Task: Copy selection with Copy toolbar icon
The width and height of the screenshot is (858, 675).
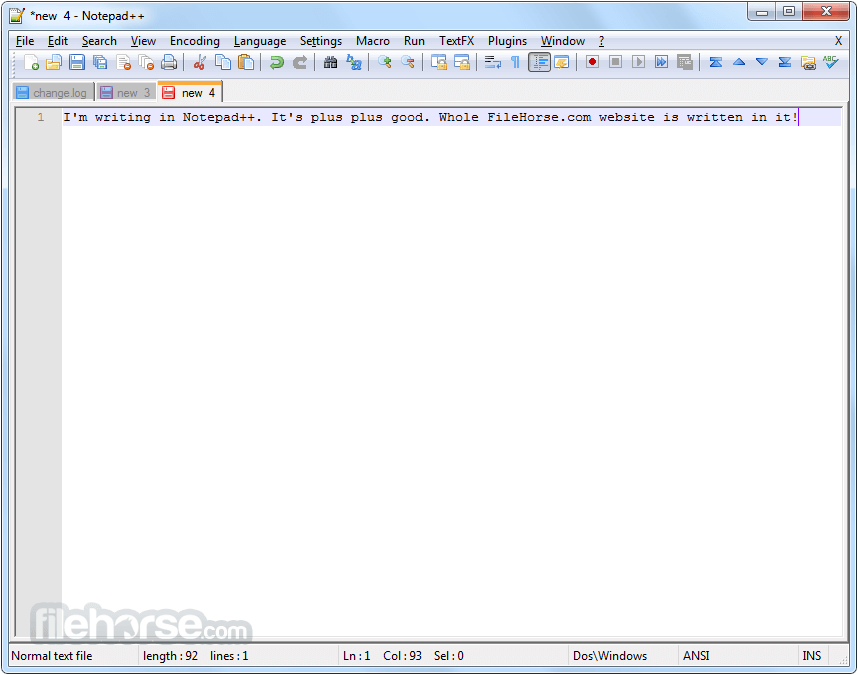Action: 223,62
